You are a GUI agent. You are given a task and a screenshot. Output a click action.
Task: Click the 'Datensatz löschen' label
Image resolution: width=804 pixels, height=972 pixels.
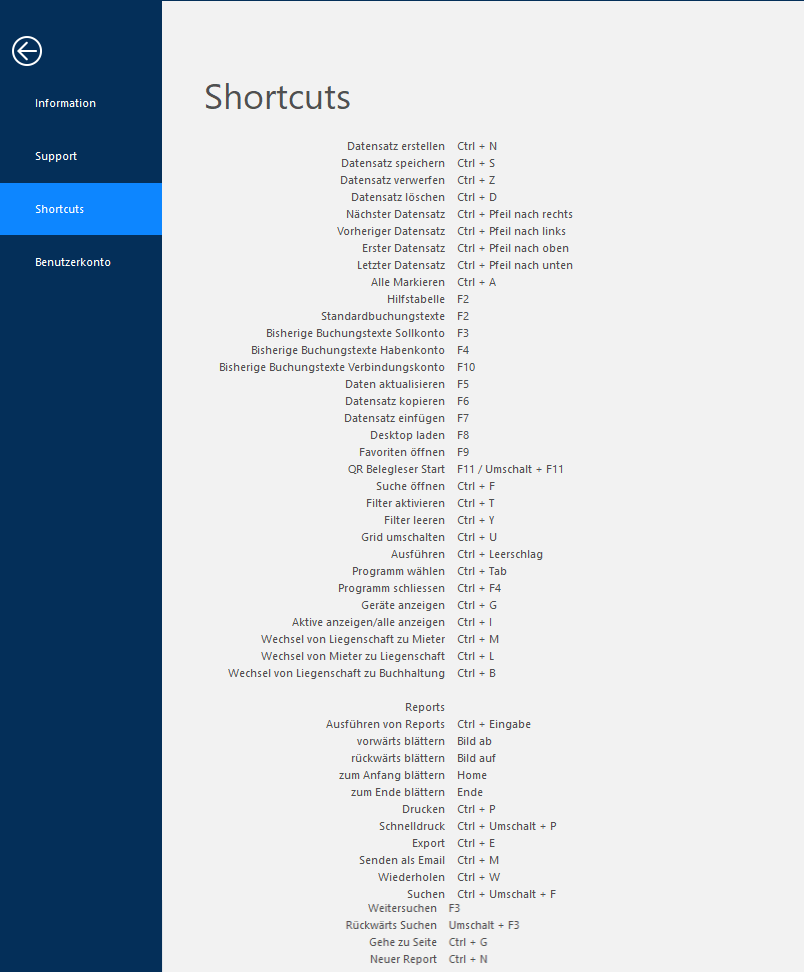(x=397, y=197)
